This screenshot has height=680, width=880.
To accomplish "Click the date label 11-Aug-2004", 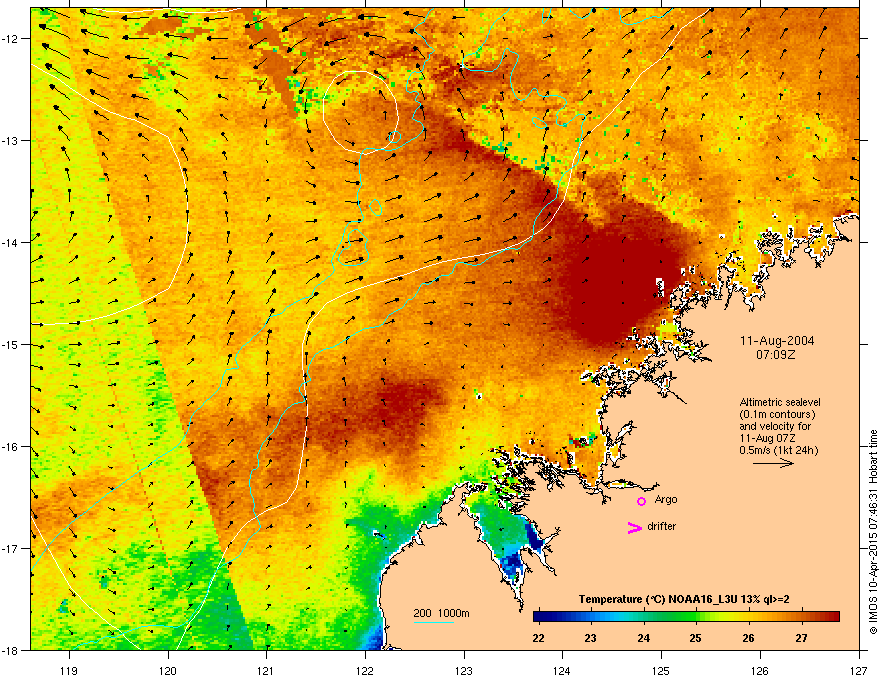I will 777,341.
